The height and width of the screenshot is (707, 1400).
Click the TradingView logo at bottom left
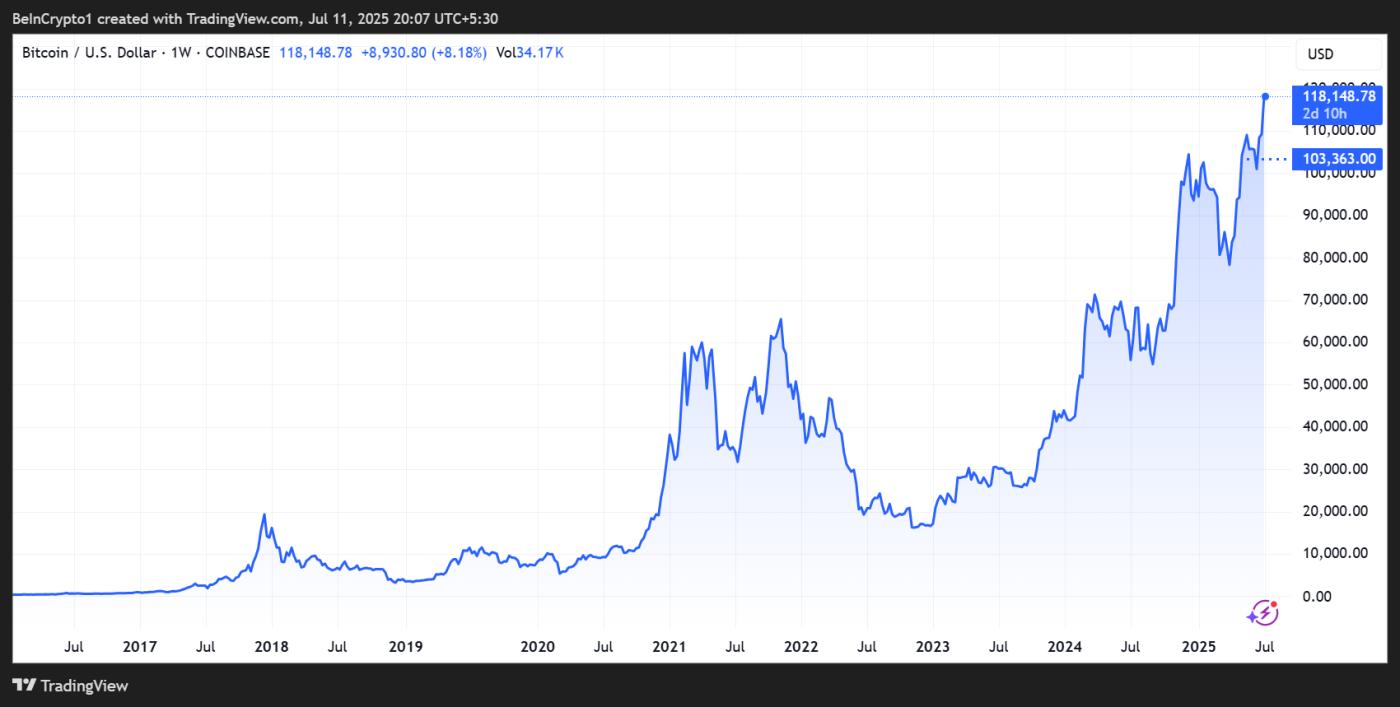coord(70,686)
